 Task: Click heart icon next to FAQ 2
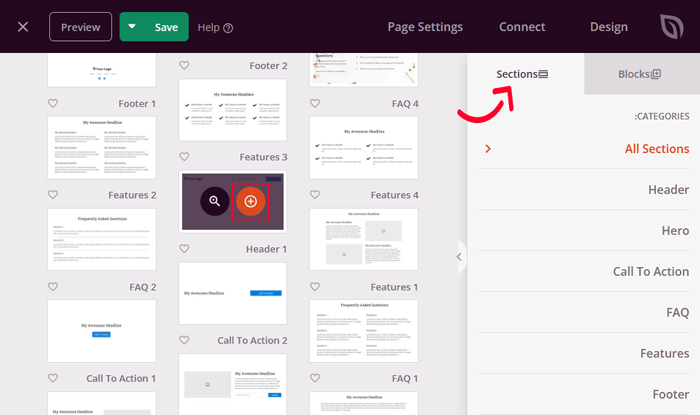(53, 287)
